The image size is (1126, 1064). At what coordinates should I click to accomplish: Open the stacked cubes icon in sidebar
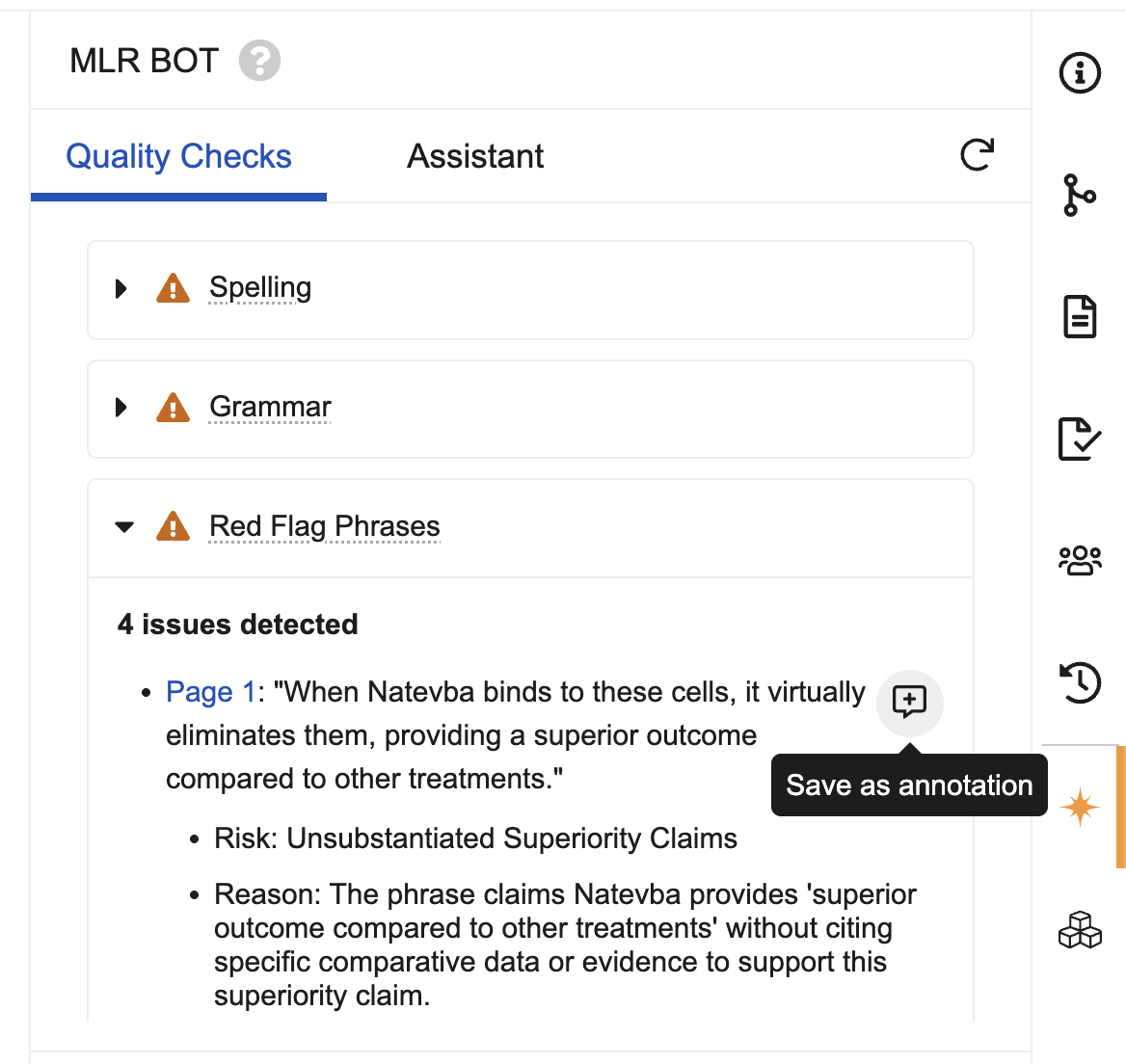tap(1080, 930)
